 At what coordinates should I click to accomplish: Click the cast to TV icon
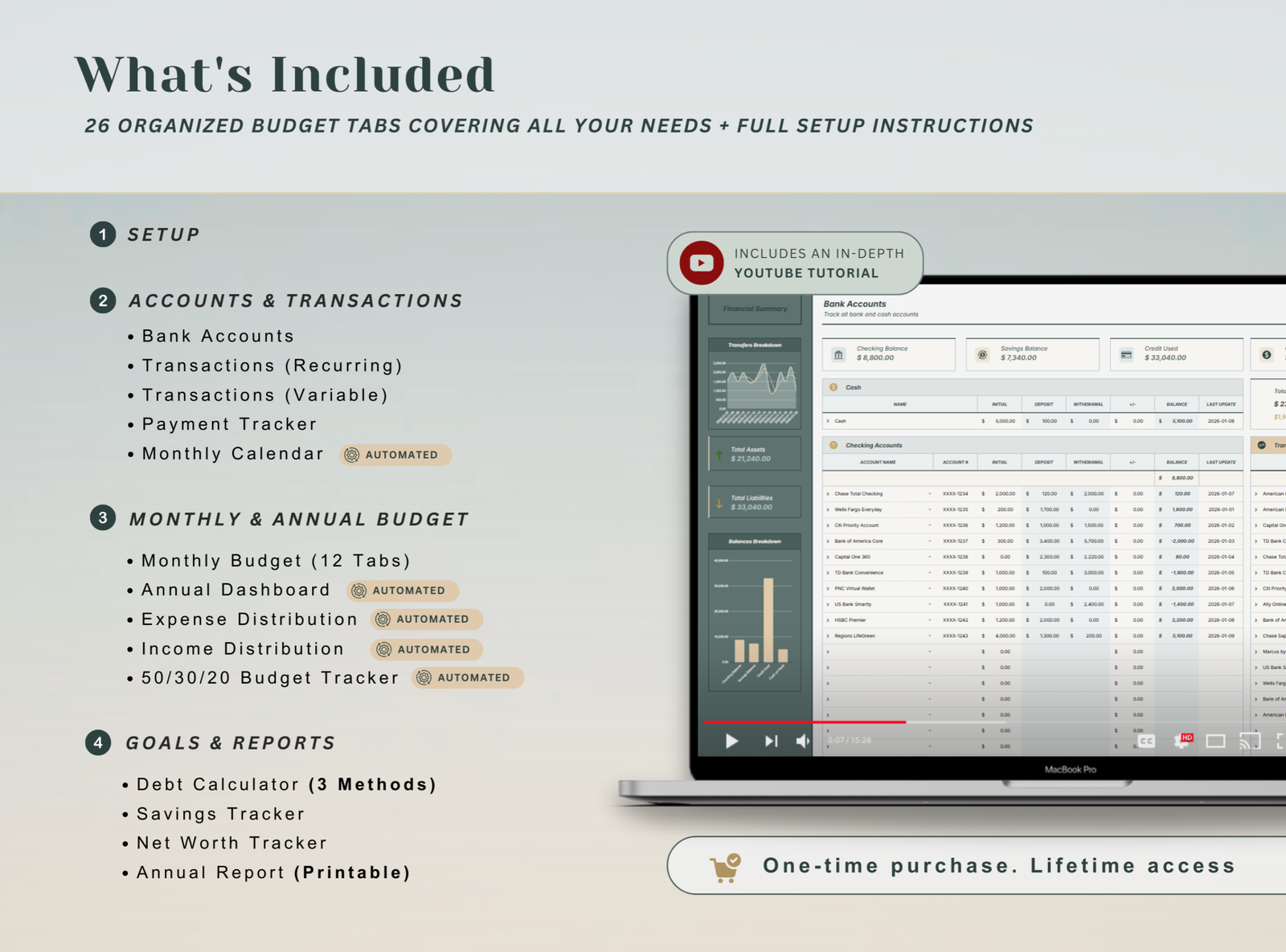pos(1249,741)
